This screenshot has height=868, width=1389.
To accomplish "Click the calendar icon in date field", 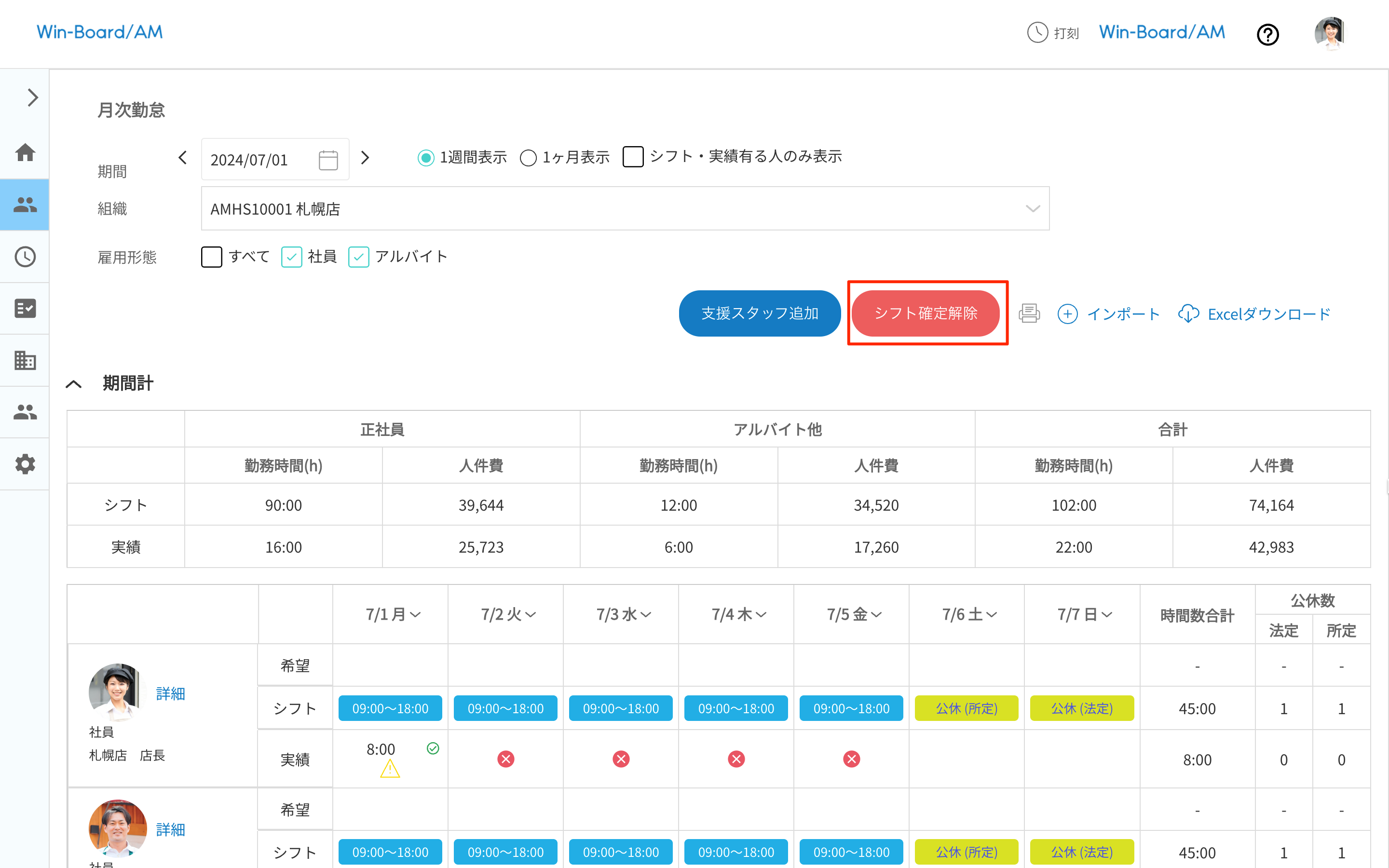I will pos(328,160).
